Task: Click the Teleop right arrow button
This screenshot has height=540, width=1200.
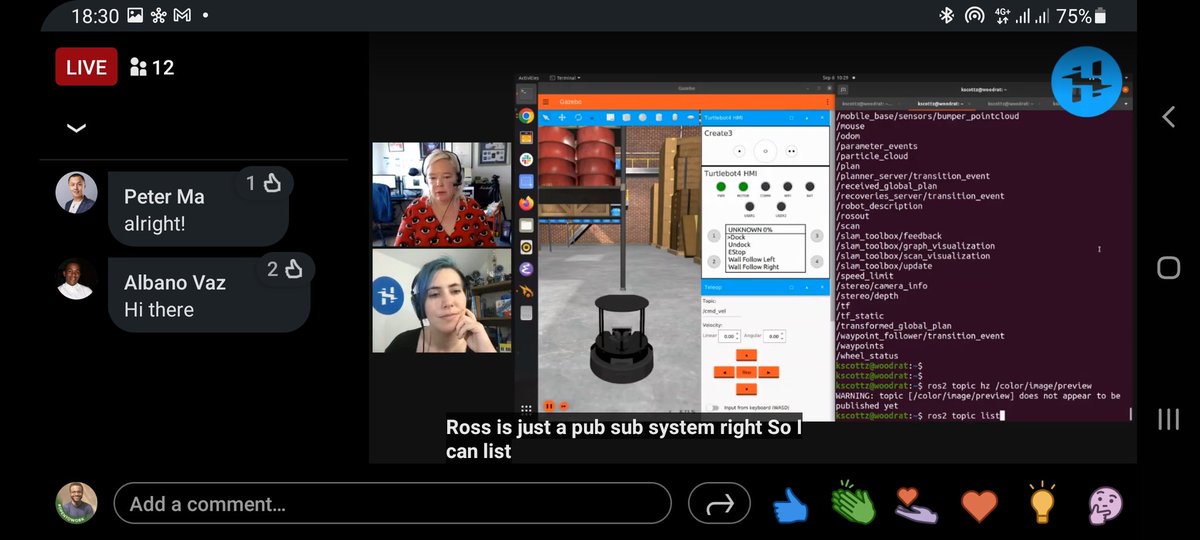Action: (769, 371)
